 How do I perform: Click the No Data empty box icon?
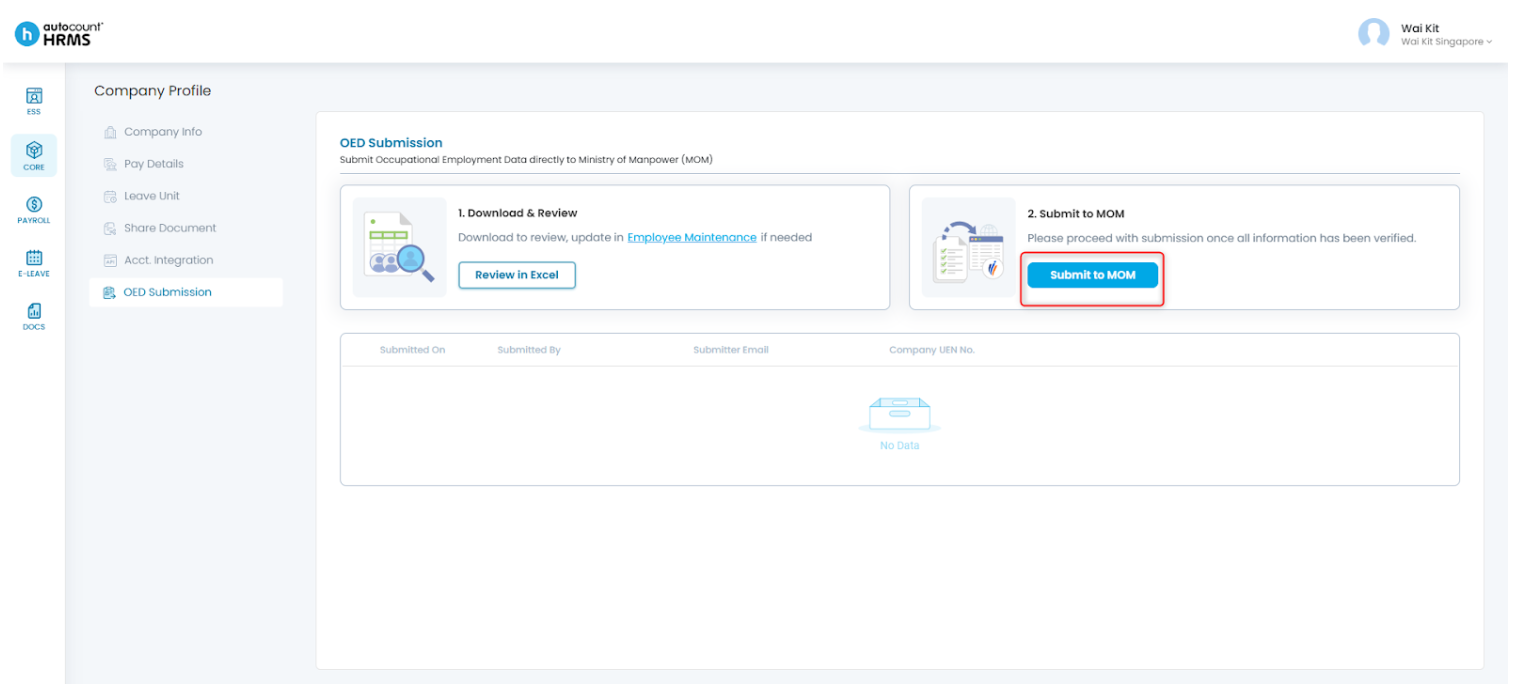(x=899, y=414)
